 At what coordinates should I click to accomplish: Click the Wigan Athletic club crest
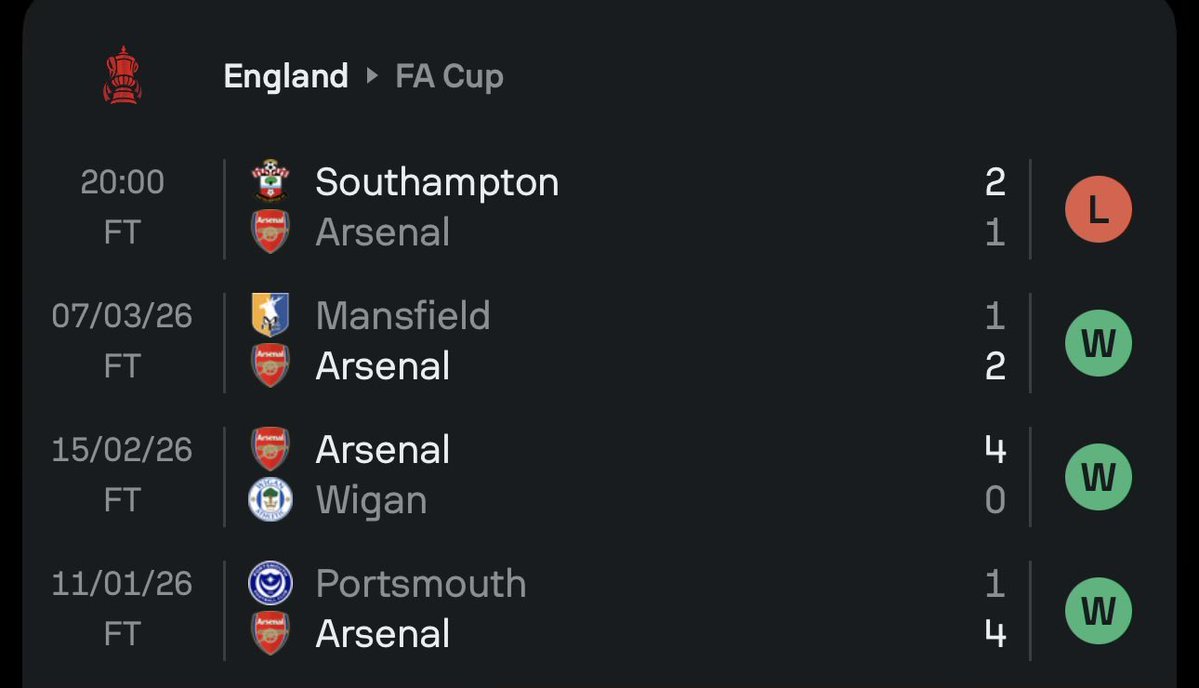(x=271, y=499)
